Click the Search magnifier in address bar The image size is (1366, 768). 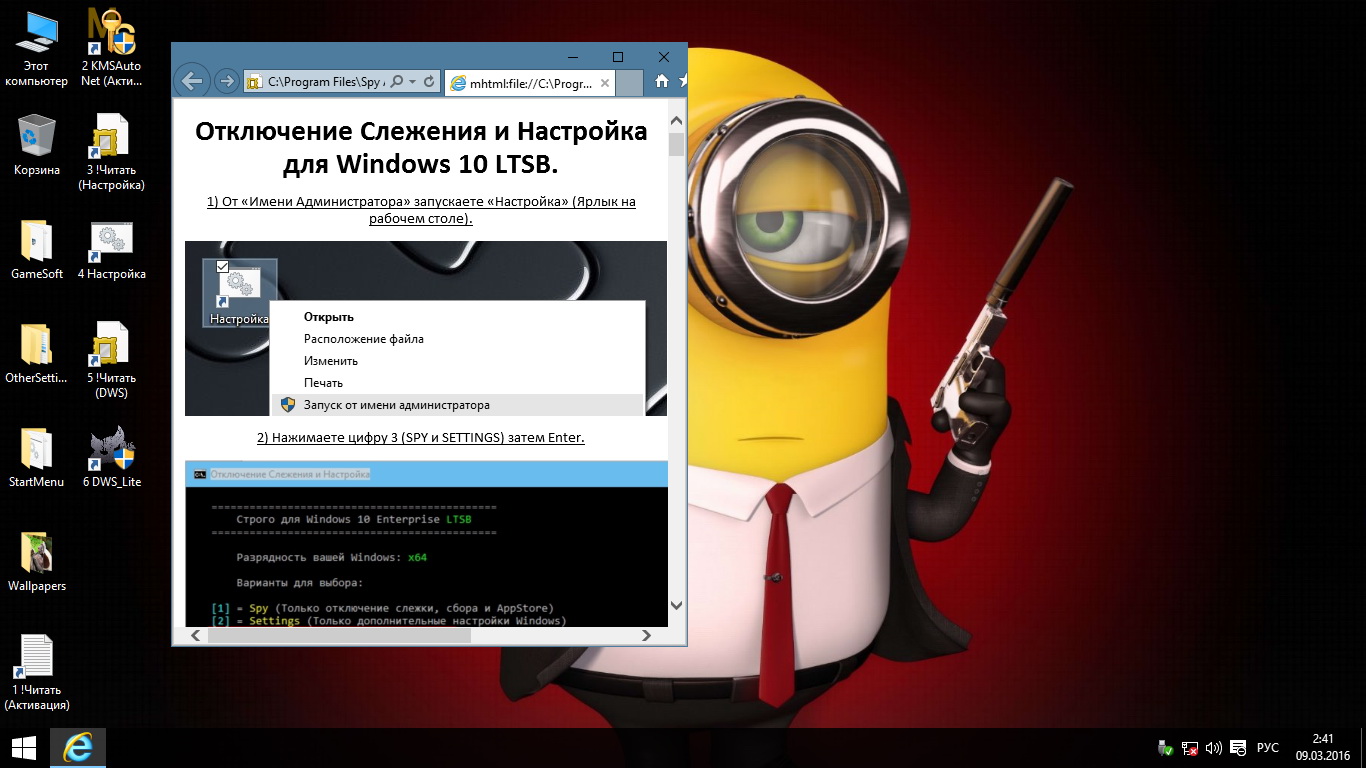coord(397,82)
